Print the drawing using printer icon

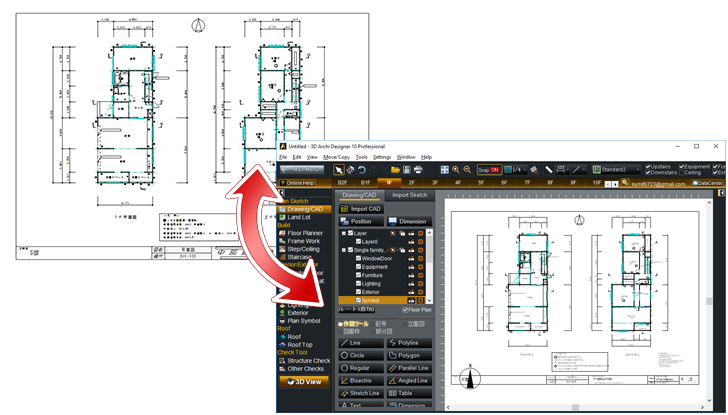click(418, 170)
